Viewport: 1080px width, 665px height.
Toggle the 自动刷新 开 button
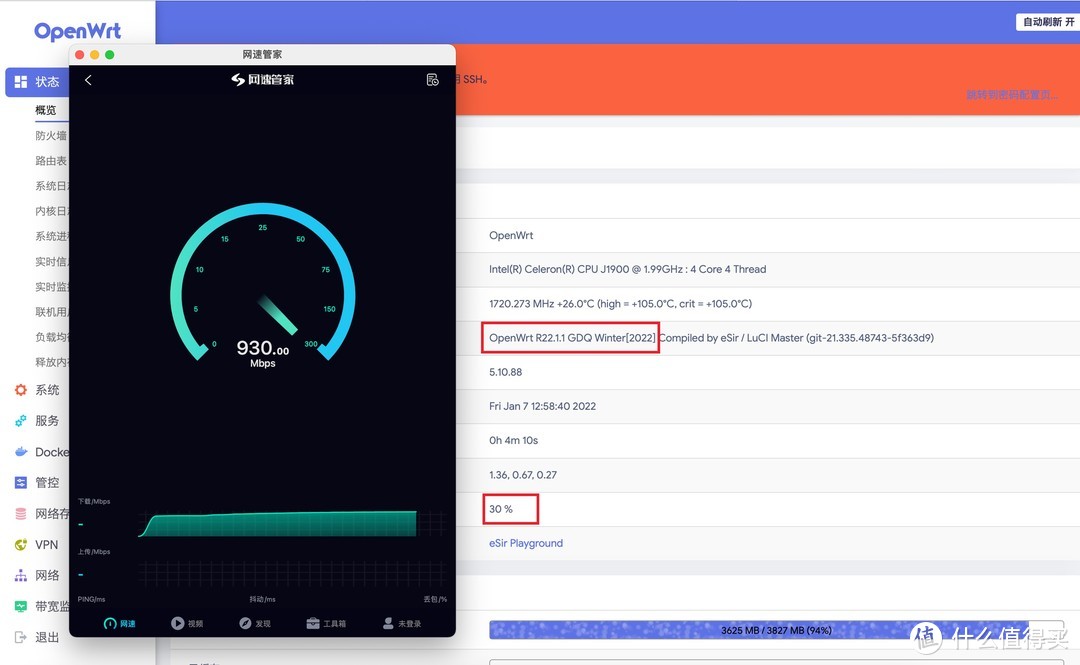1048,22
